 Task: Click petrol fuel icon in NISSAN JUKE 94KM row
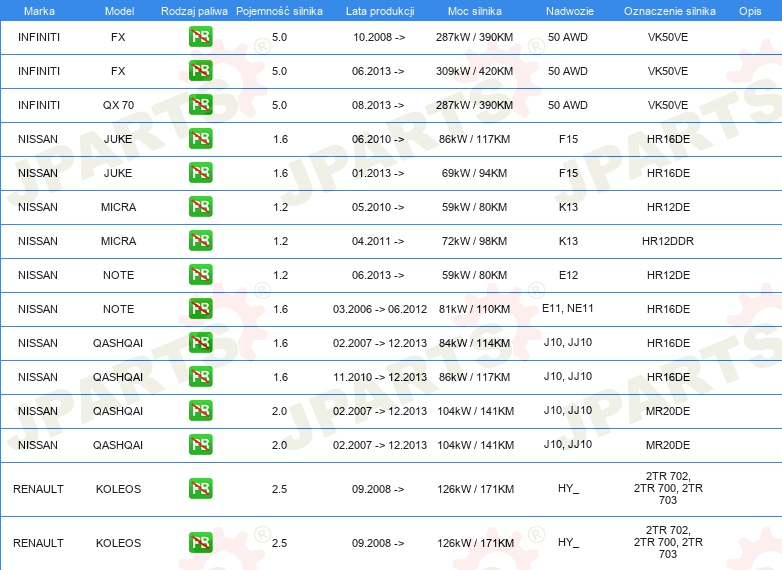pos(200,173)
